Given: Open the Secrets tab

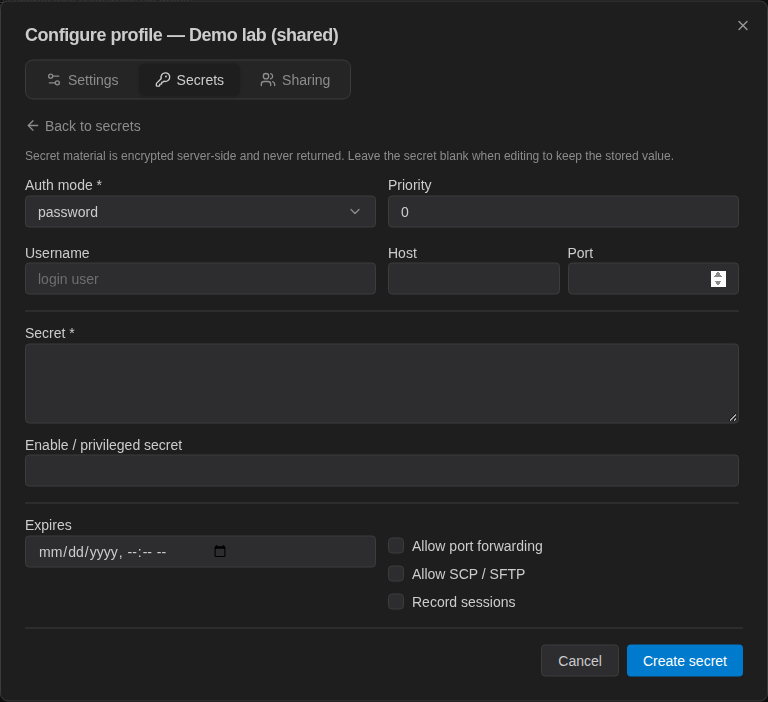Looking at the screenshot, I should tap(190, 80).
